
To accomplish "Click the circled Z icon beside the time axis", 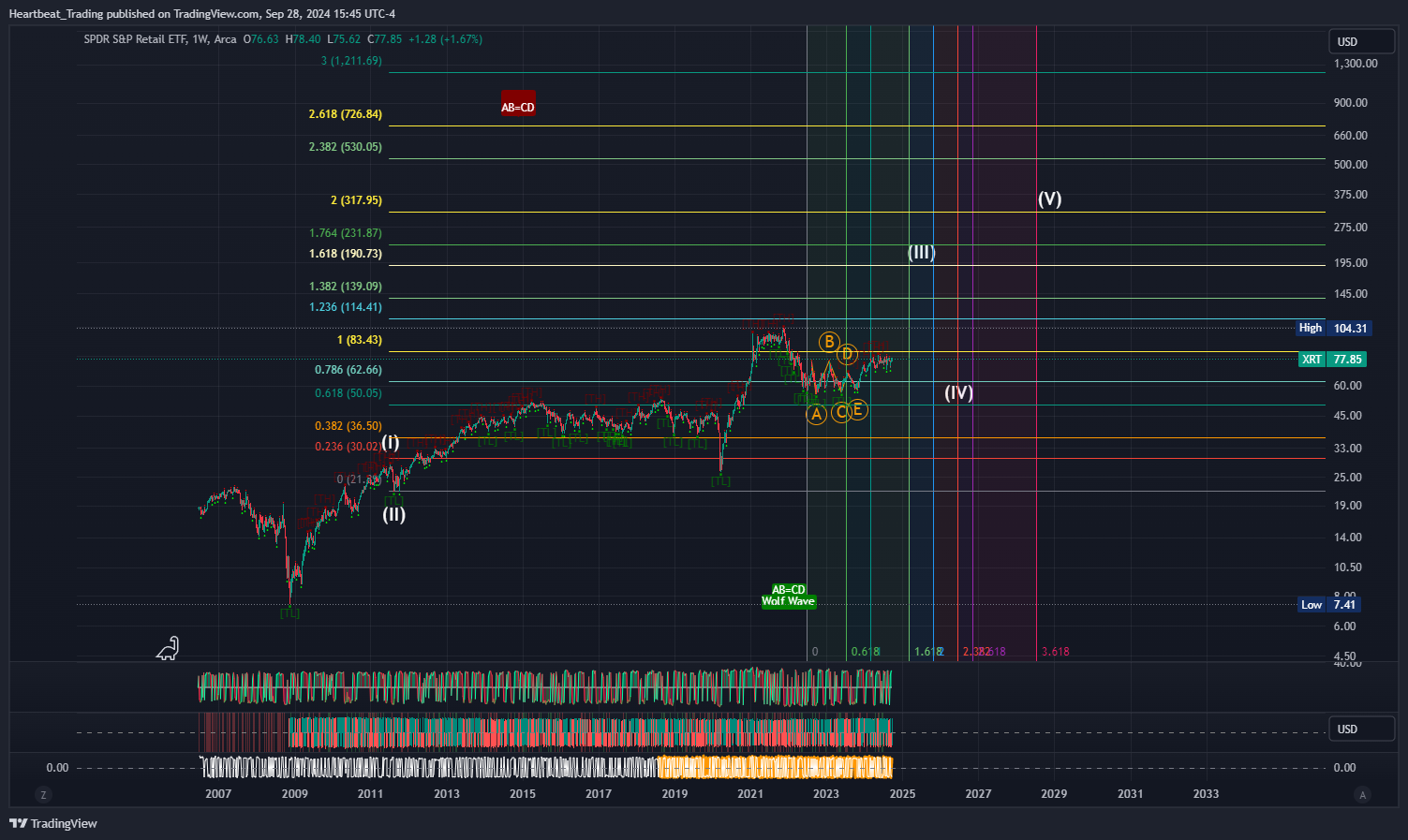I will point(42,795).
